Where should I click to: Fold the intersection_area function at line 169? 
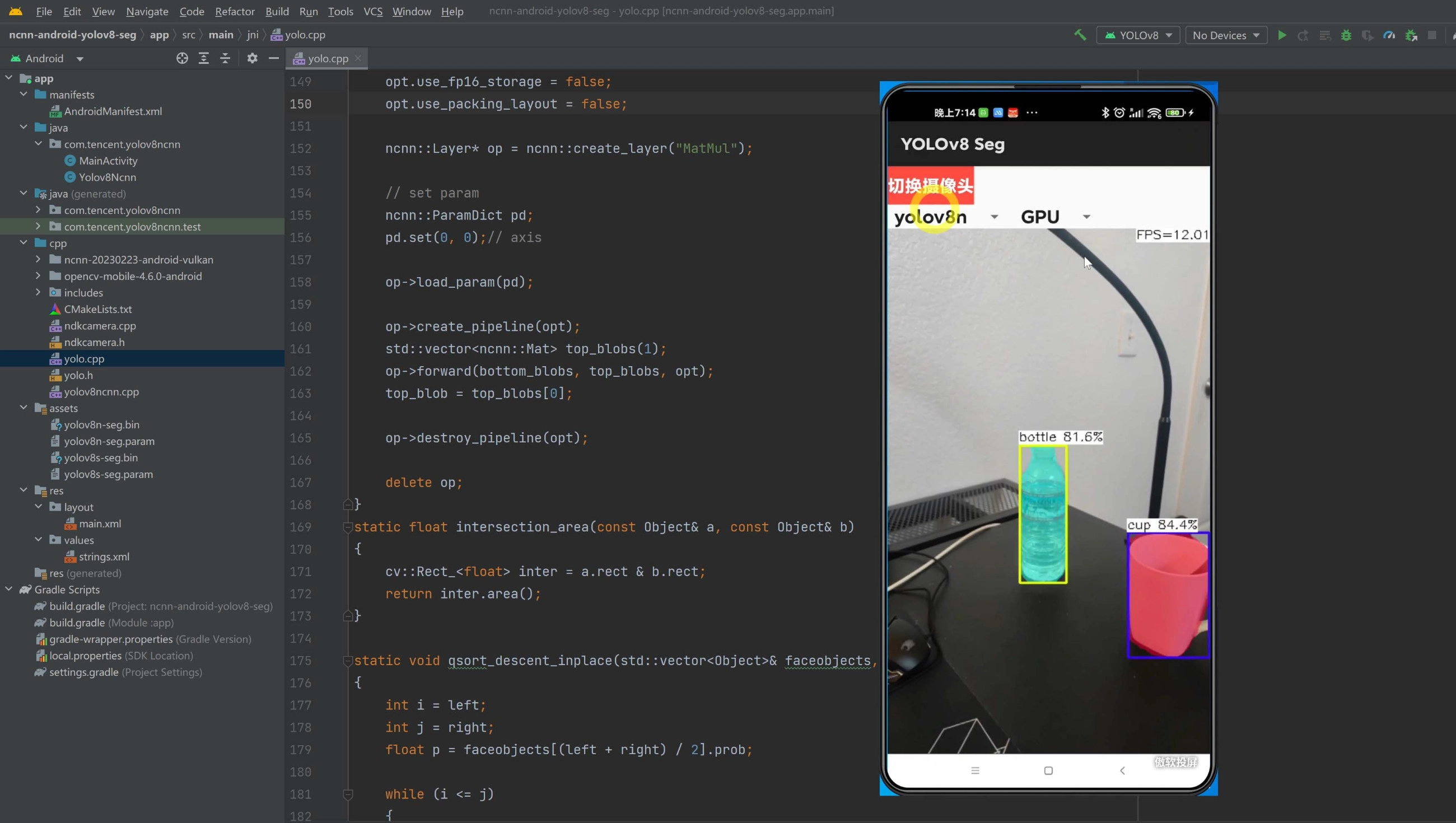click(x=348, y=527)
